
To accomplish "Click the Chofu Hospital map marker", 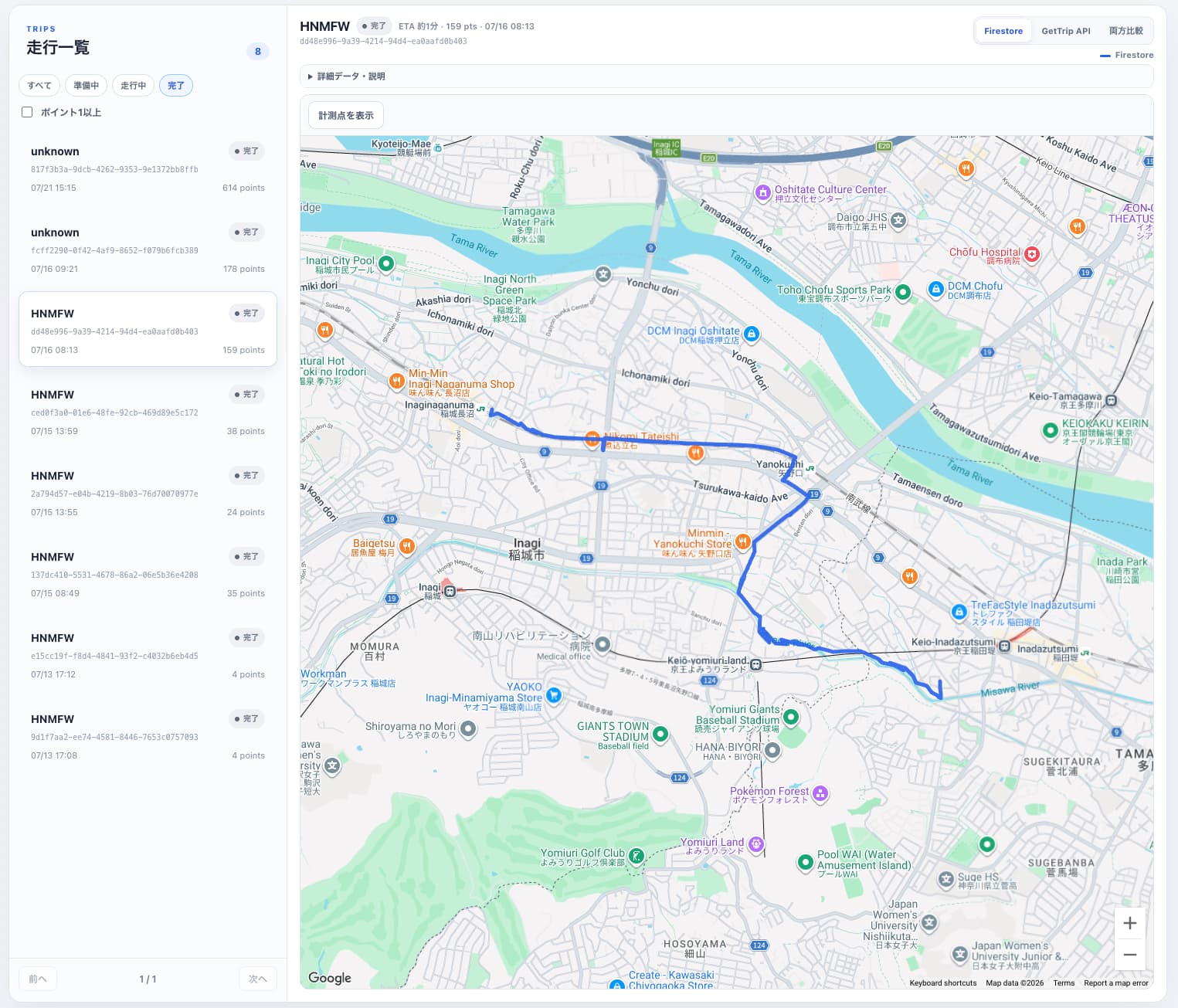I will pos(1032,254).
